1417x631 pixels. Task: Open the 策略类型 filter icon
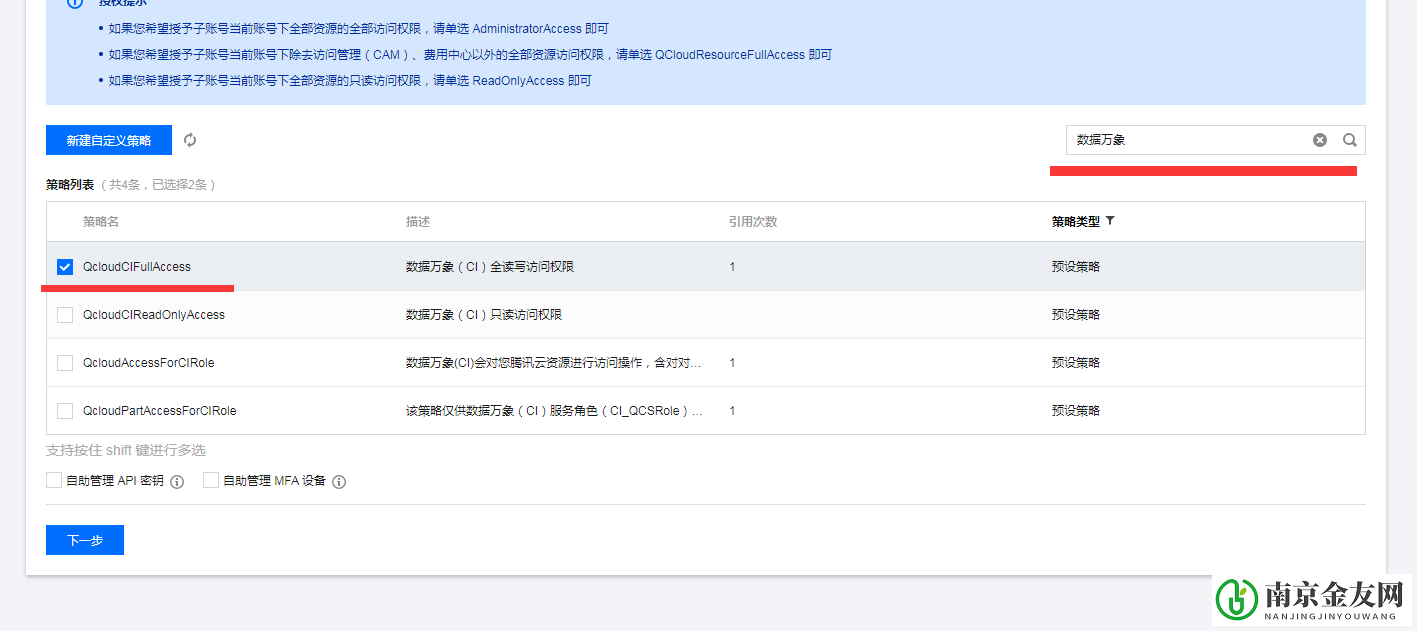point(1110,221)
